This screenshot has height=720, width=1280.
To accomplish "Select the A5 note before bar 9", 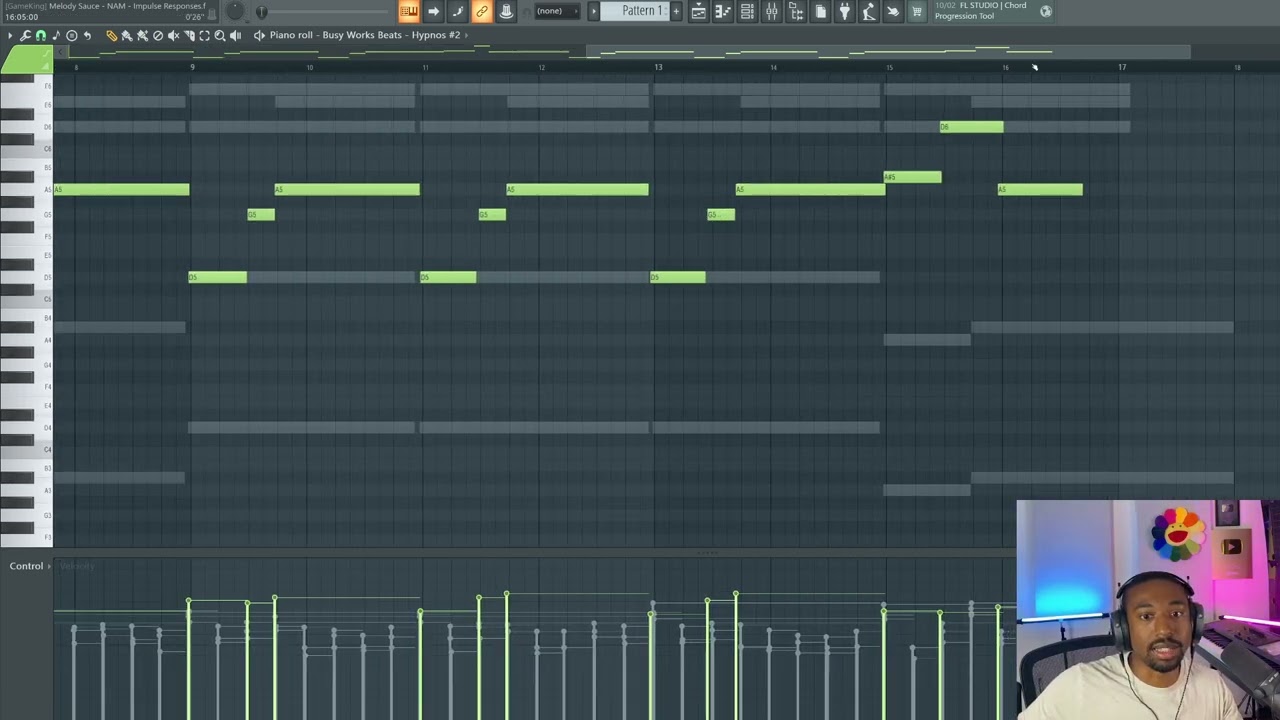I will (x=121, y=190).
